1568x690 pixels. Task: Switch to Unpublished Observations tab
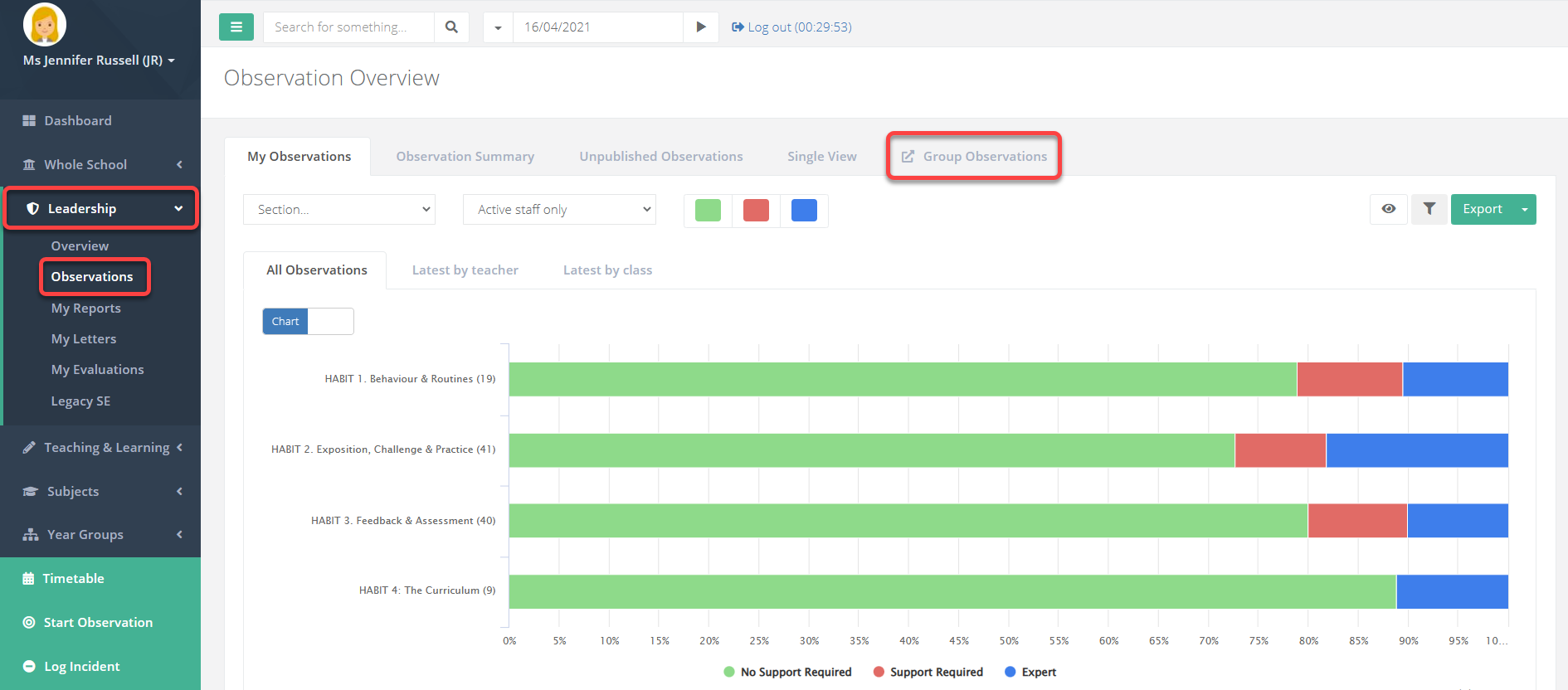click(x=660, y=156)
